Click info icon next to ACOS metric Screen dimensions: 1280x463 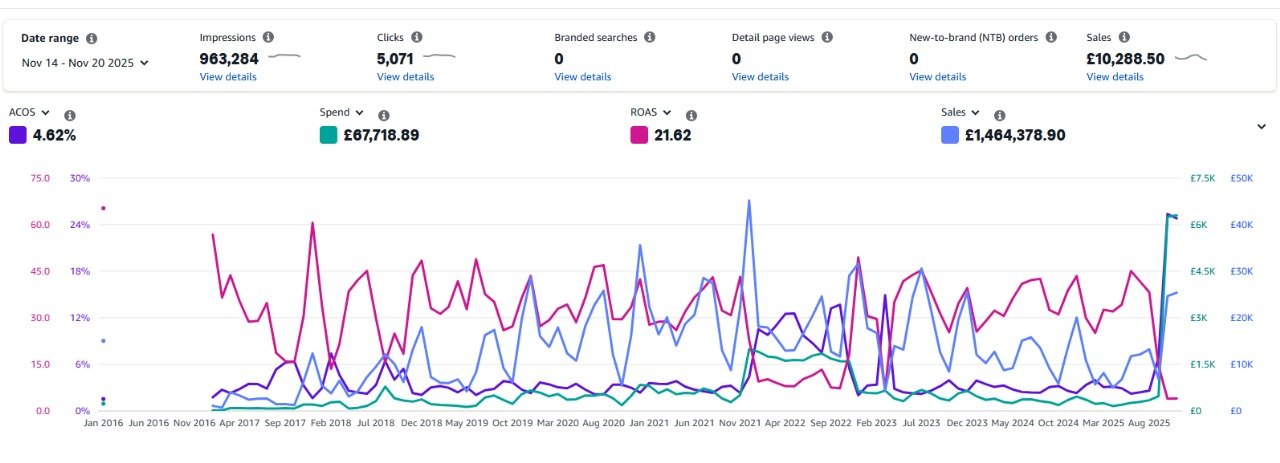click(x=69, y=115)
